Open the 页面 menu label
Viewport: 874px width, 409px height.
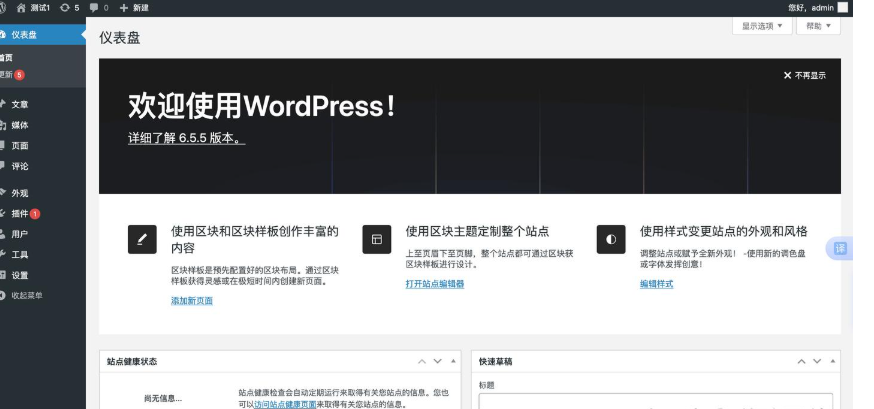[20, 145]
